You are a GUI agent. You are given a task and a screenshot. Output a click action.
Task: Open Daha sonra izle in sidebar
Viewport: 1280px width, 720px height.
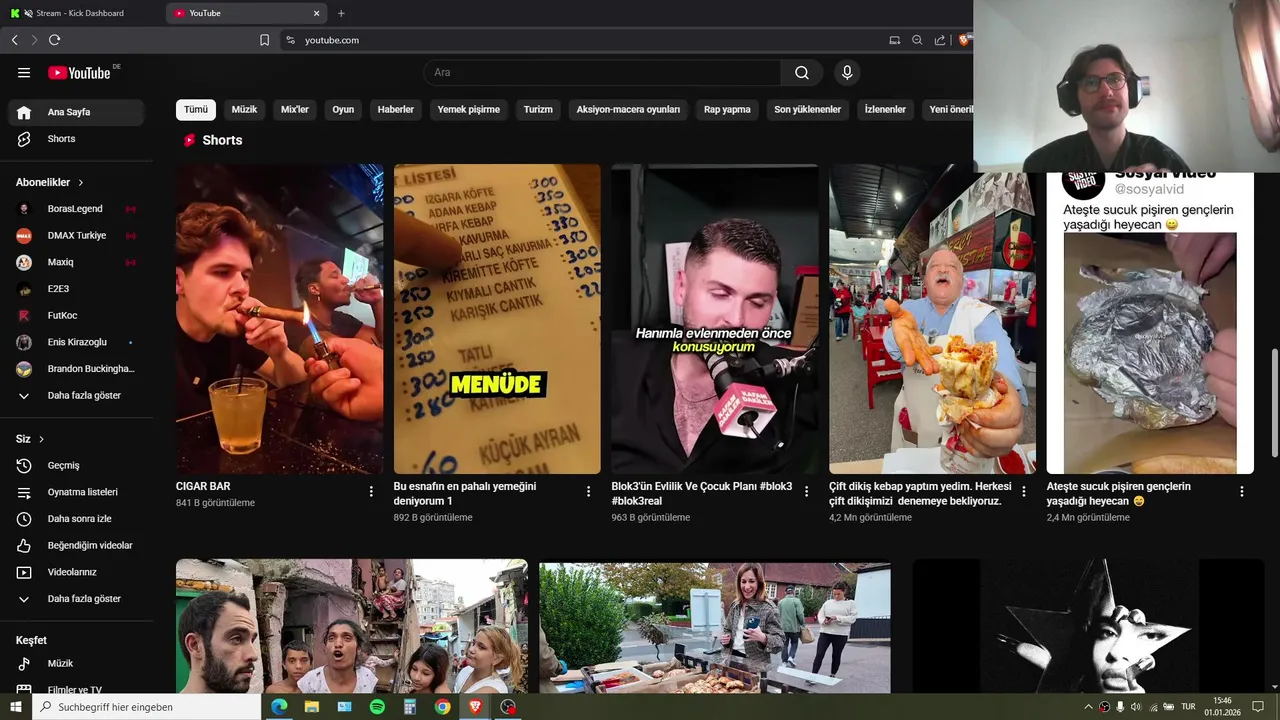[x=76, y=519]
